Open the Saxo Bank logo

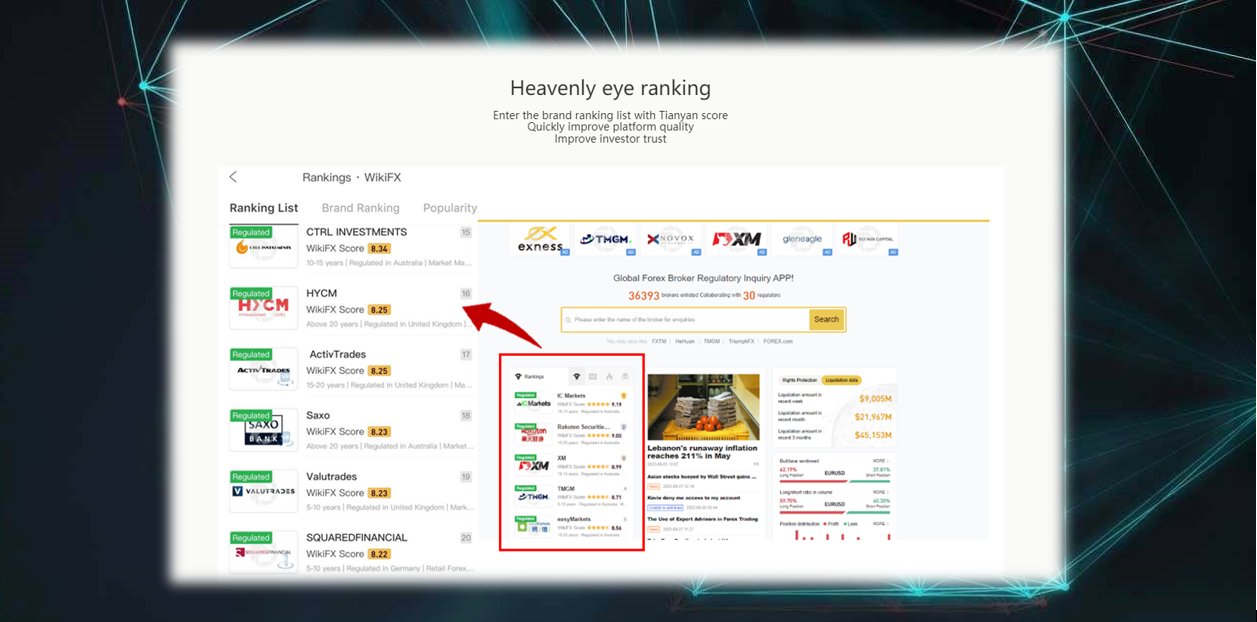point(264,430)
